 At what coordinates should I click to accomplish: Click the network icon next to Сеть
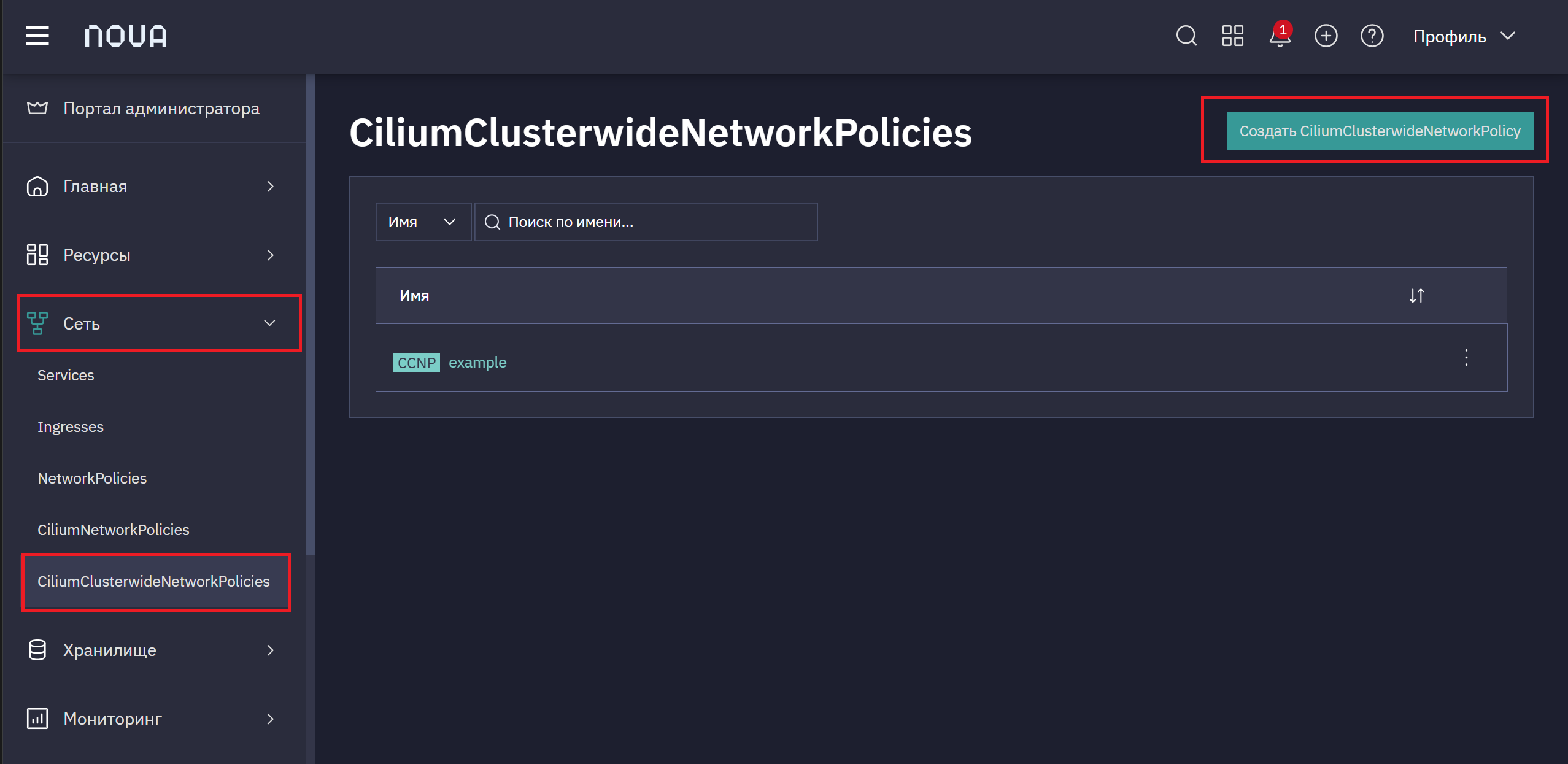pos(37,323)
